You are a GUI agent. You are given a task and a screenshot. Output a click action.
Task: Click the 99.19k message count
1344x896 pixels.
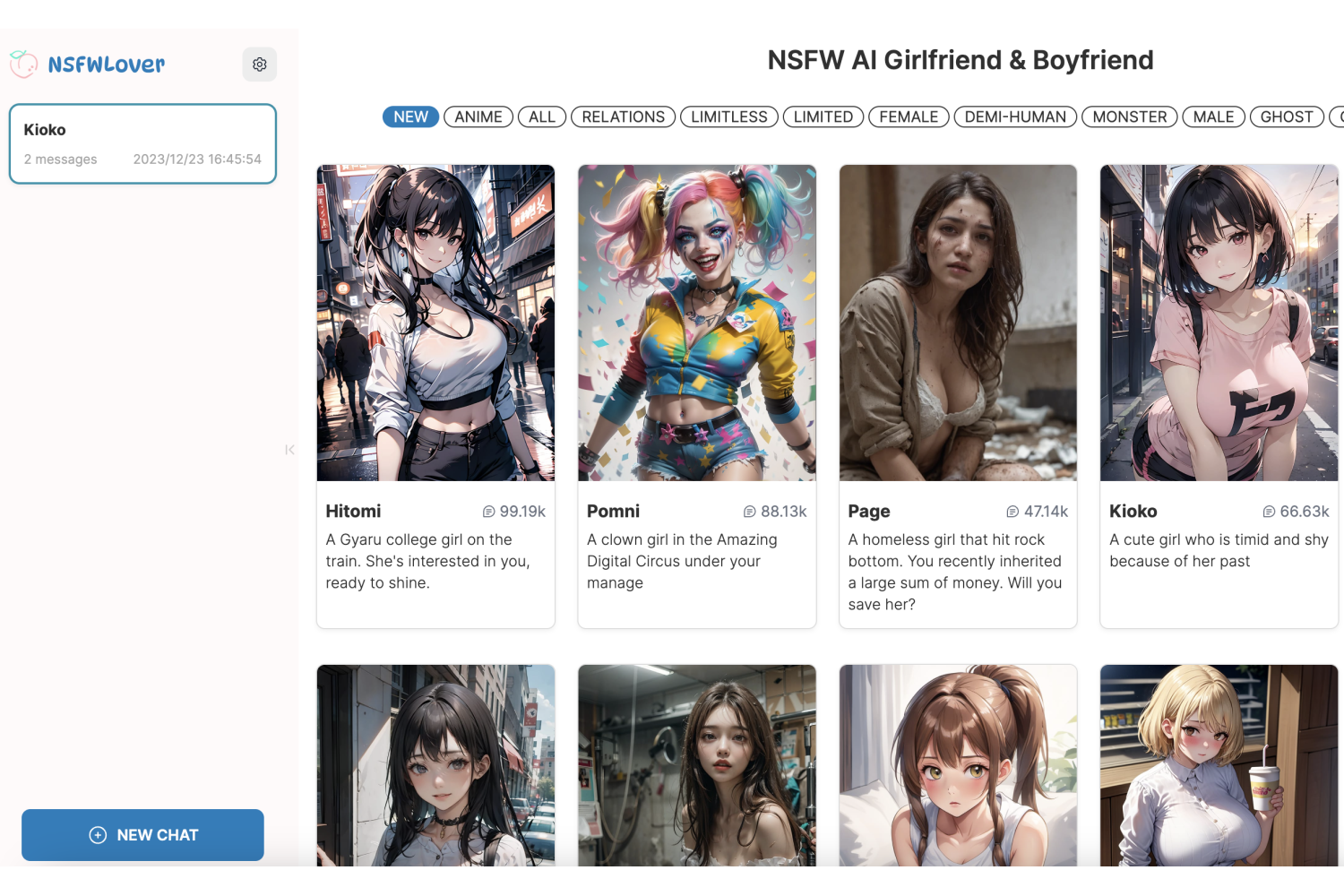522,512
